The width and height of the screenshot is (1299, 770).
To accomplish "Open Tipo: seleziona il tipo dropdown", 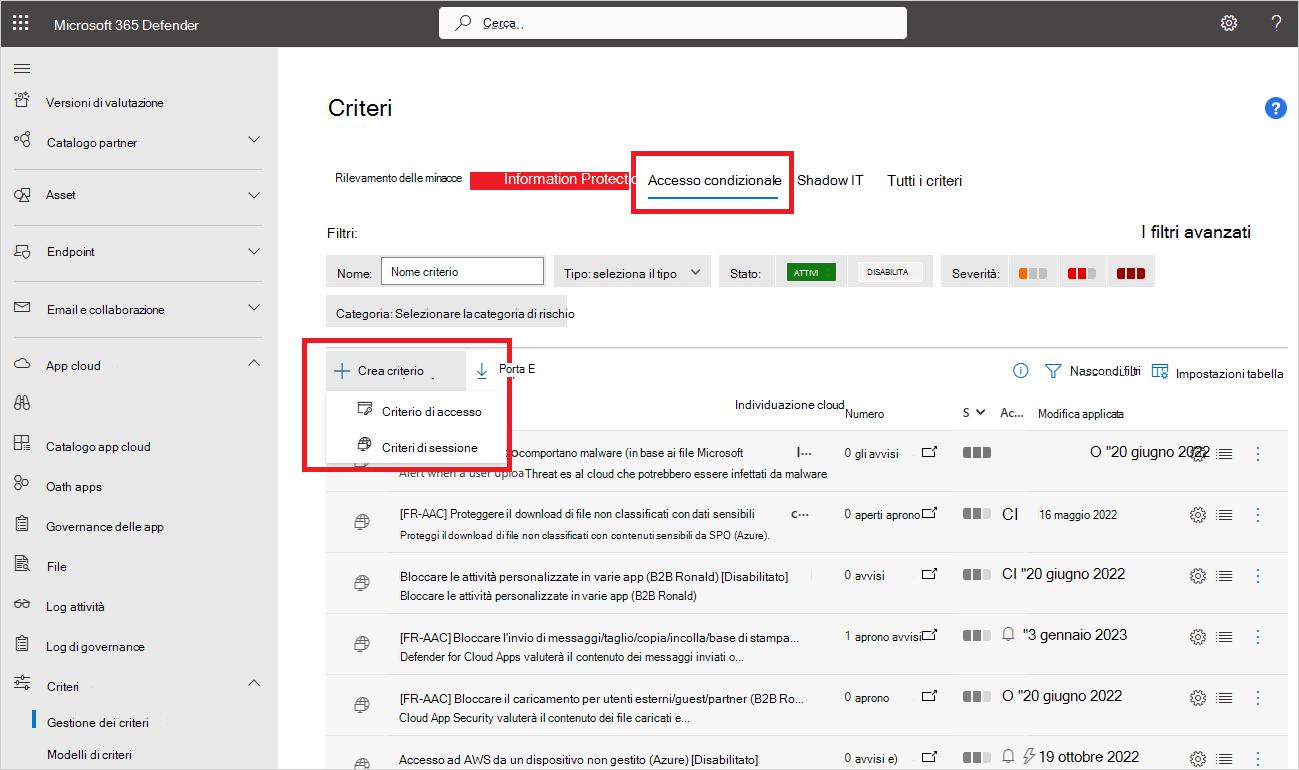I will pos(632,272).
